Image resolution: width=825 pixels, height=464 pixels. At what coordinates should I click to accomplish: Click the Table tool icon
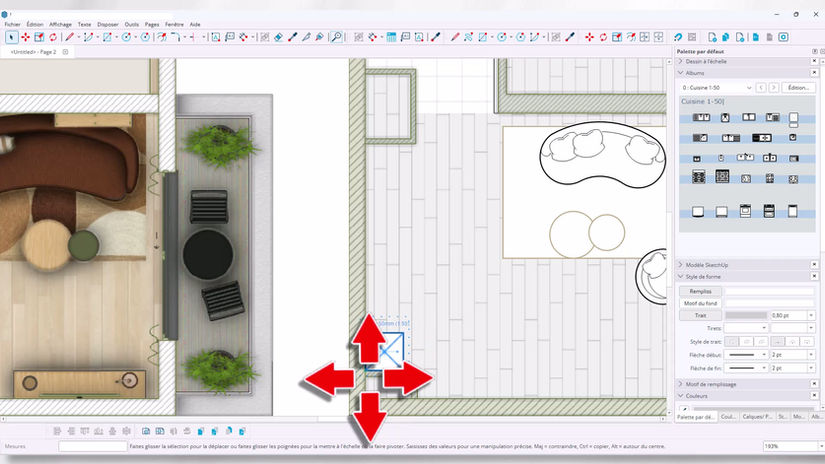pyautogui.click(x=391, y=37)
